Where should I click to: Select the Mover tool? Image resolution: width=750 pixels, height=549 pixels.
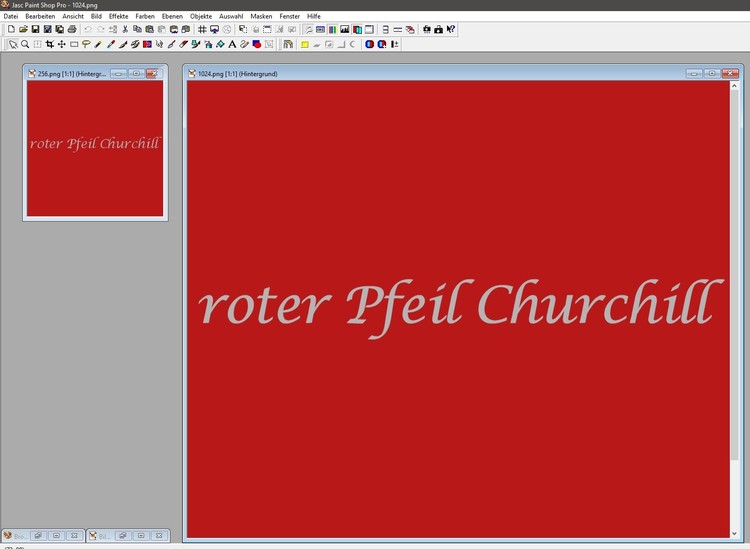62,44
